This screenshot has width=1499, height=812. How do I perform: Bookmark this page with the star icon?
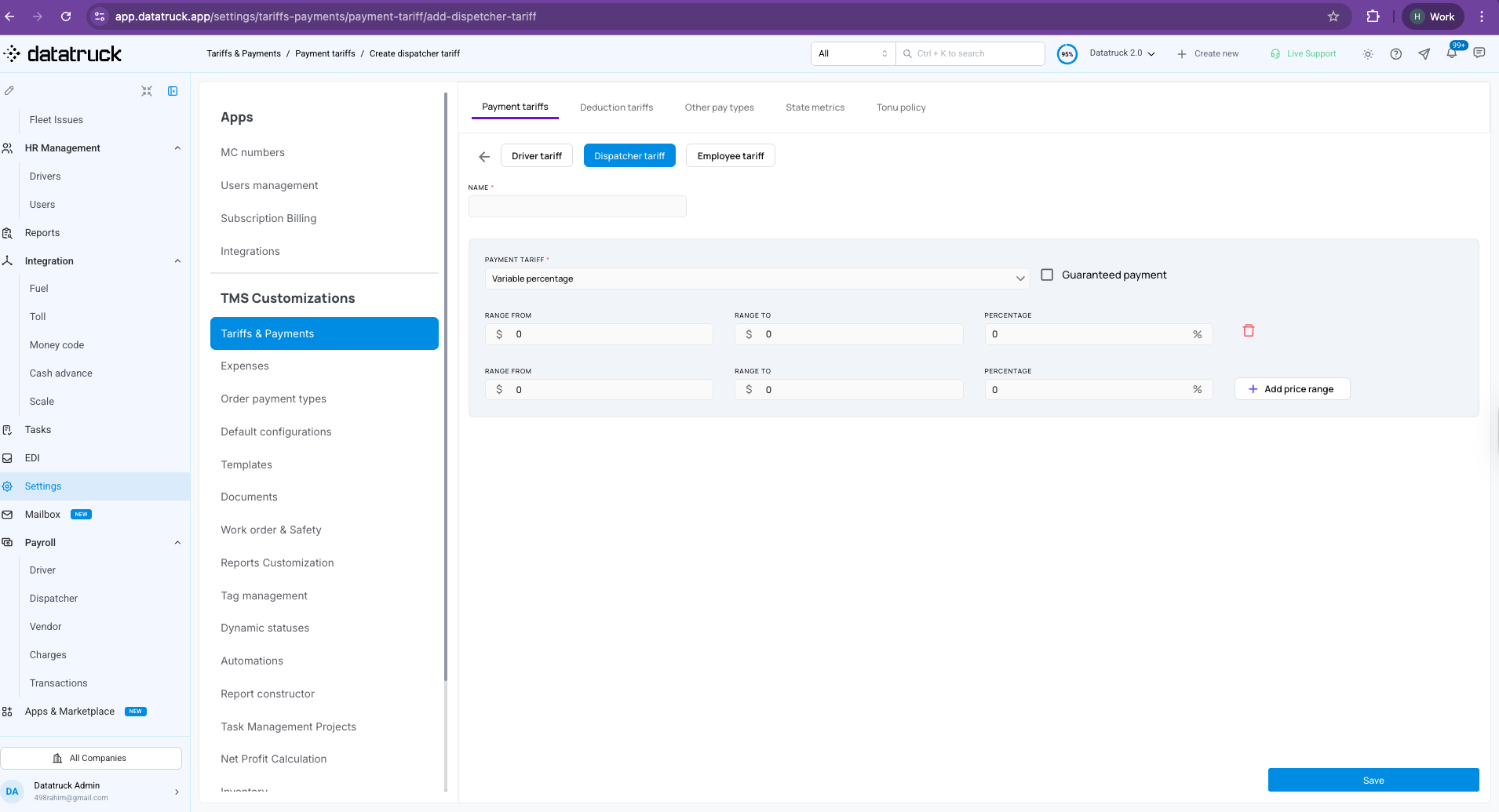(1333, 16)
